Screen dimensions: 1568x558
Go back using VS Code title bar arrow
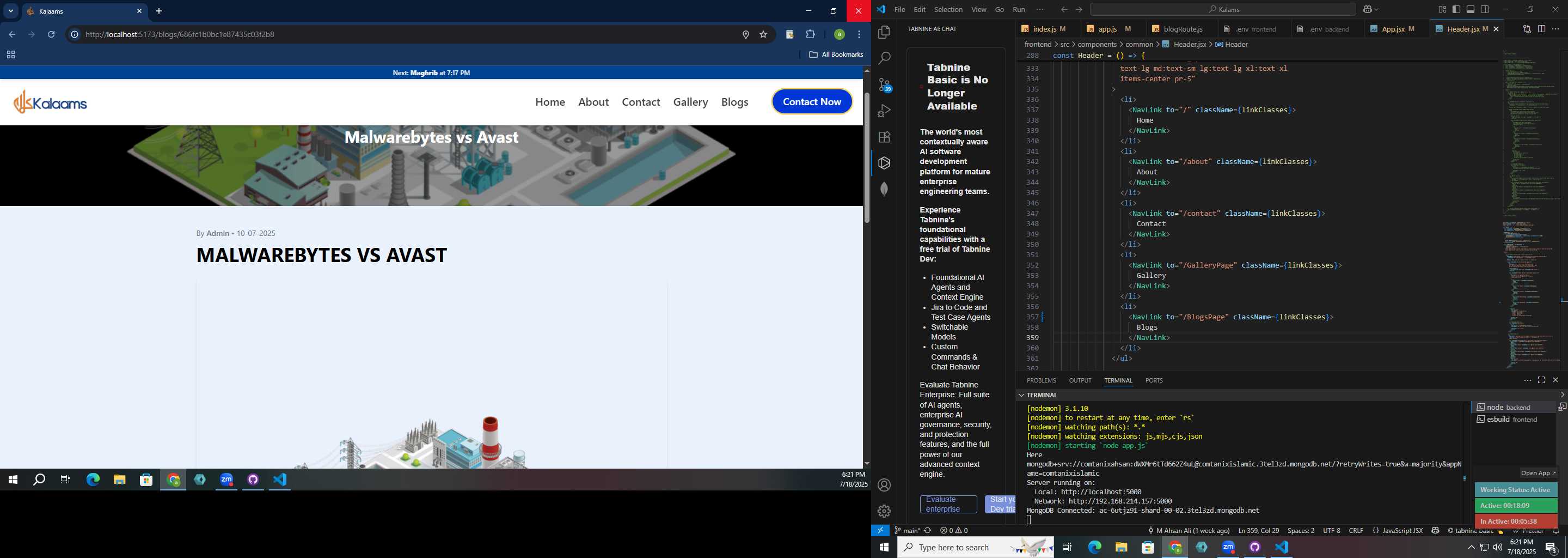coord(1064,10)
